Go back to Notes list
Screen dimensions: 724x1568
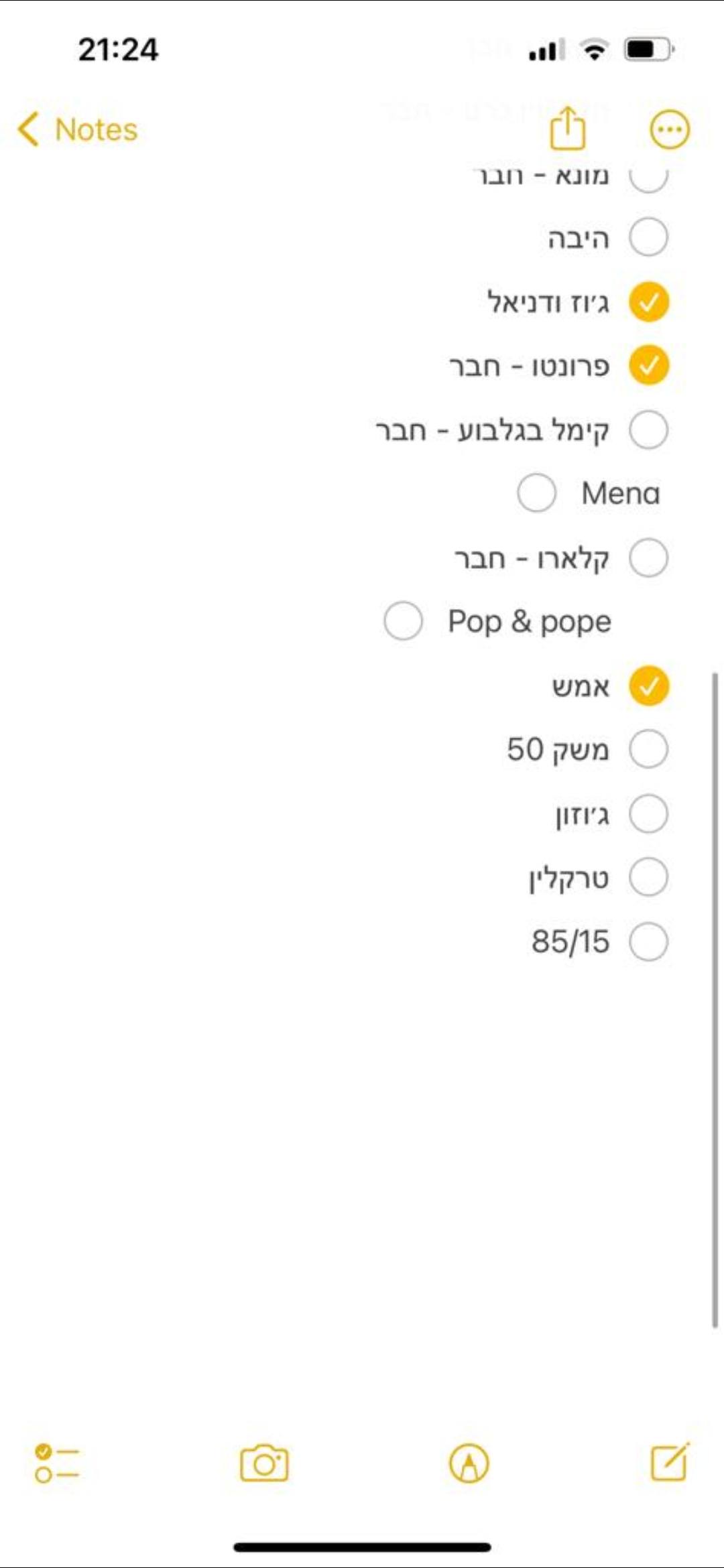96,129
